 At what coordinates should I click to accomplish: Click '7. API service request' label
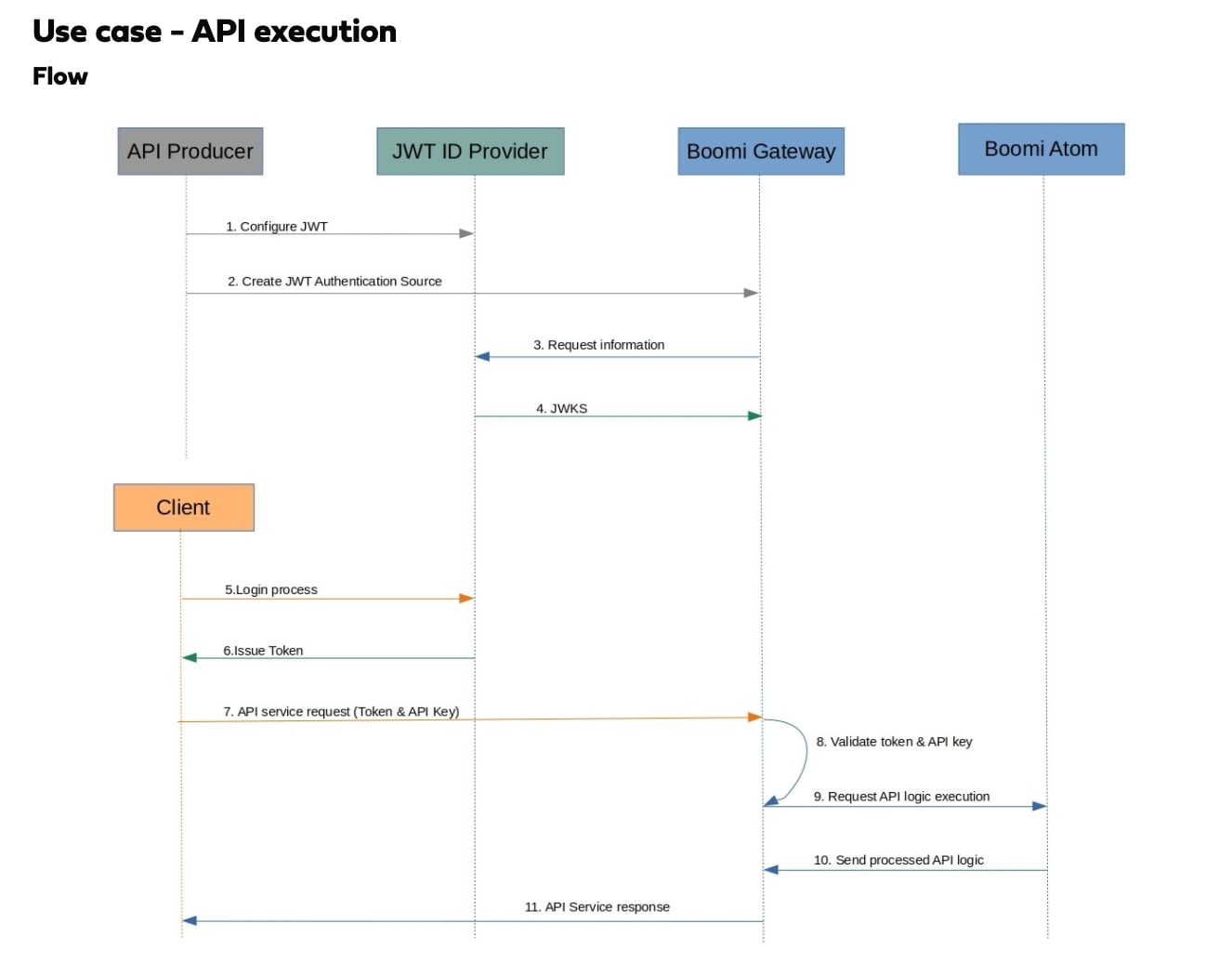341,711
